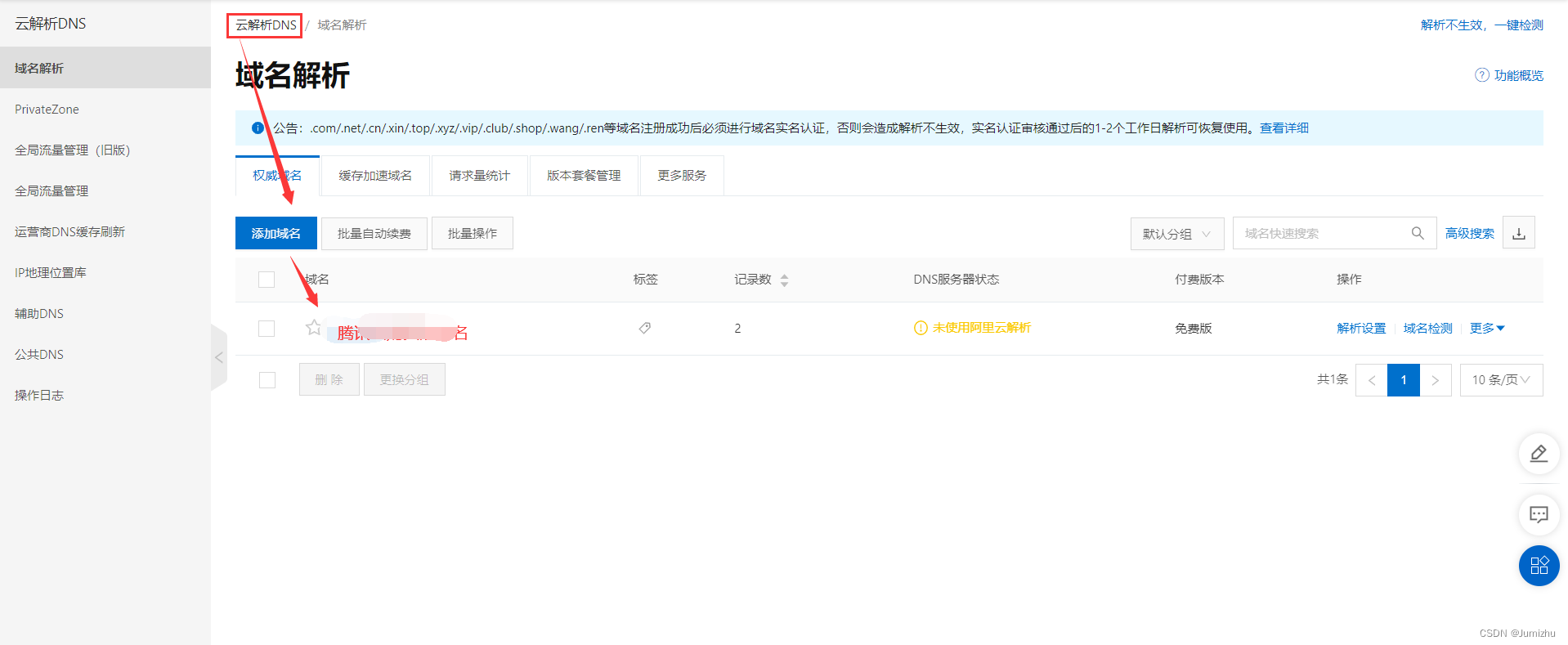Click the info icon in the announcement banner
The width and height of the screenshot is (1568, 645).
258,128
